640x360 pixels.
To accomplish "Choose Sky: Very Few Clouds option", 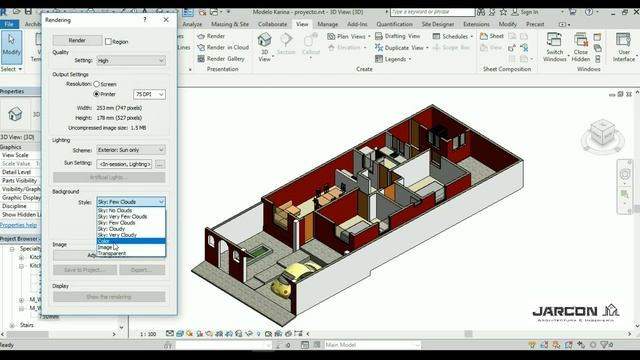I will pyautogui.click(x=131, y=217).
